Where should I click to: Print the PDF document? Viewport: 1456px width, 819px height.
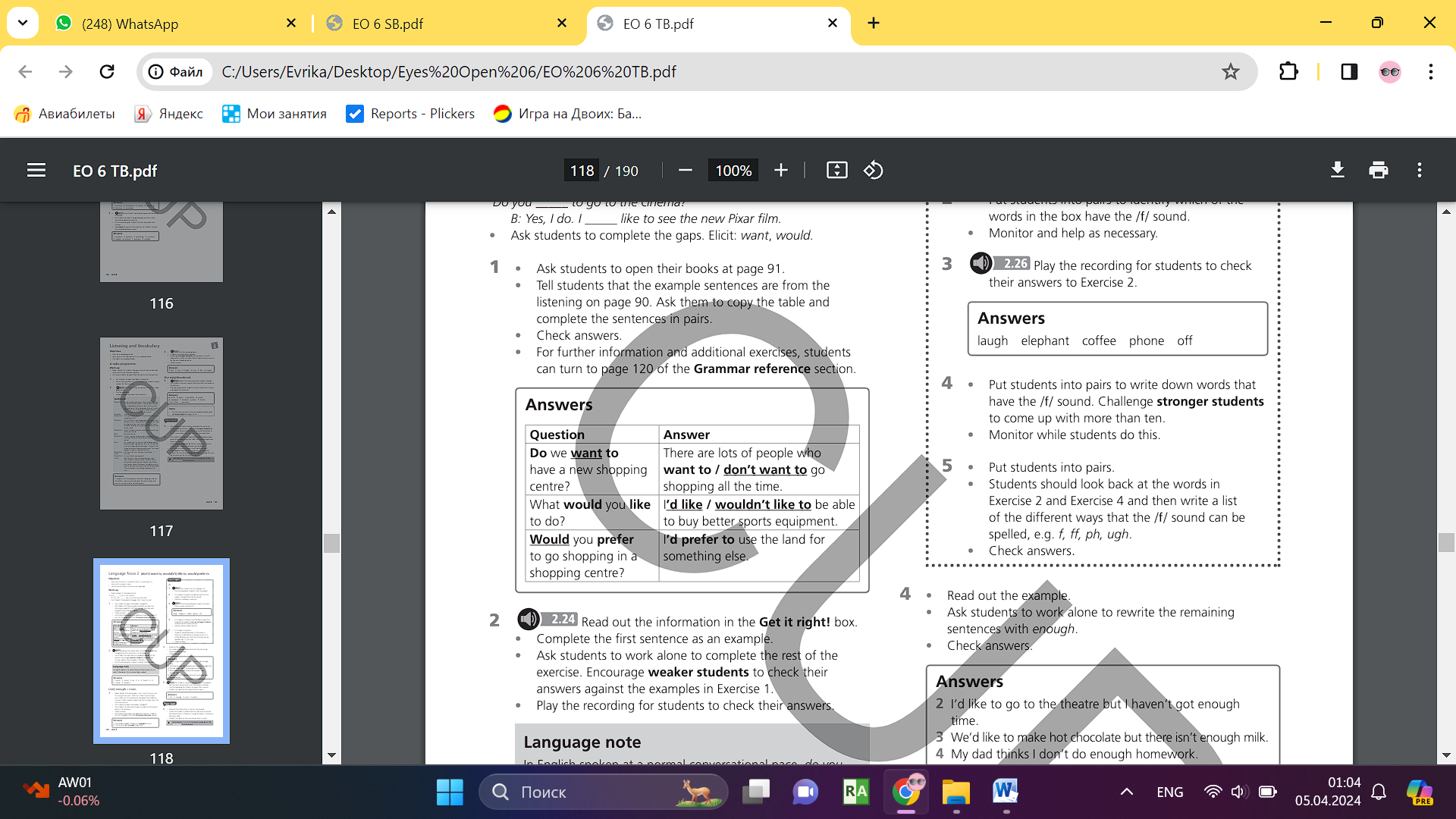(x=1379, y=171)
